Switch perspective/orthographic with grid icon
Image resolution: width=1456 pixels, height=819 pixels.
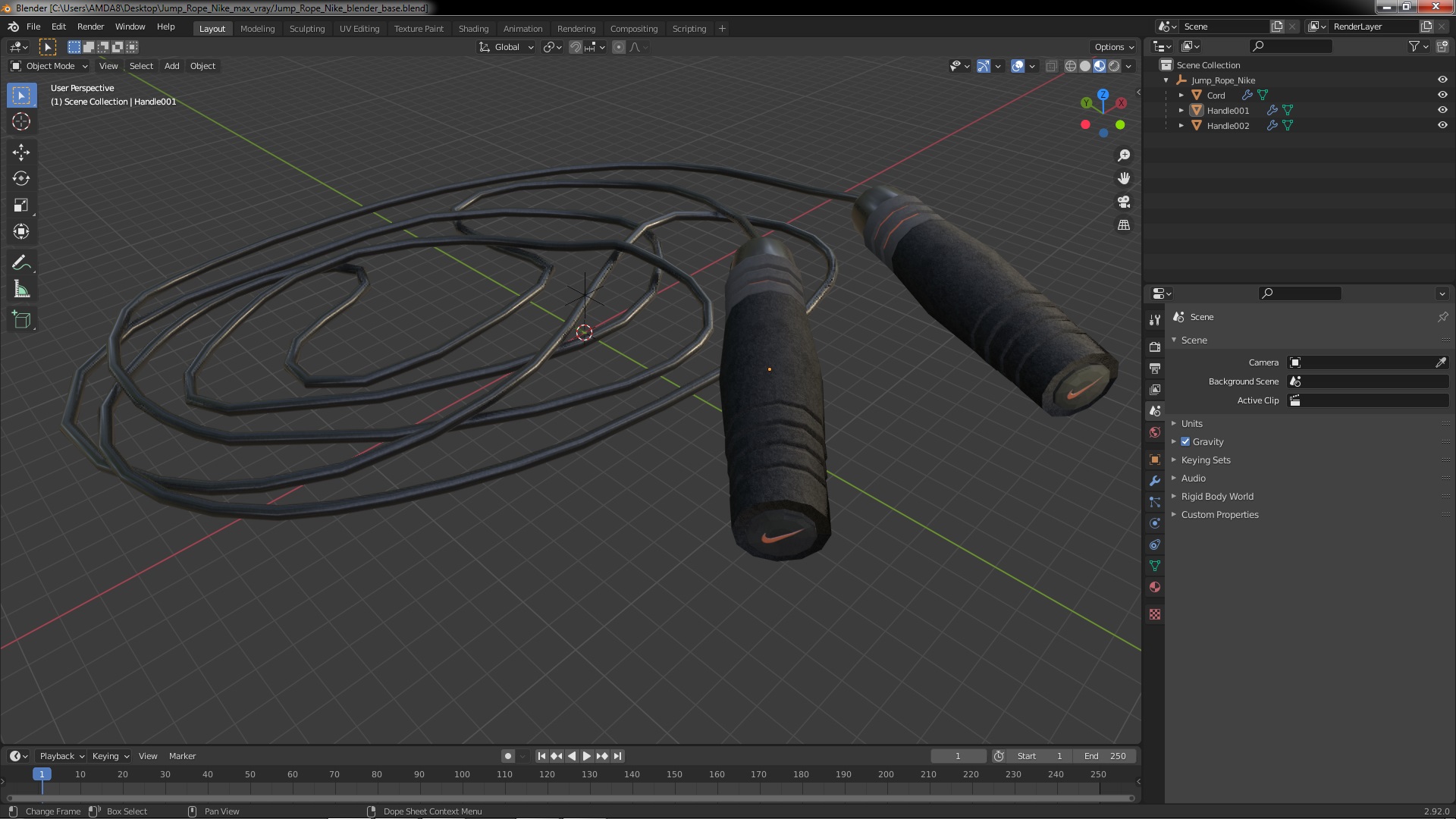click(x=1124, y=225)
